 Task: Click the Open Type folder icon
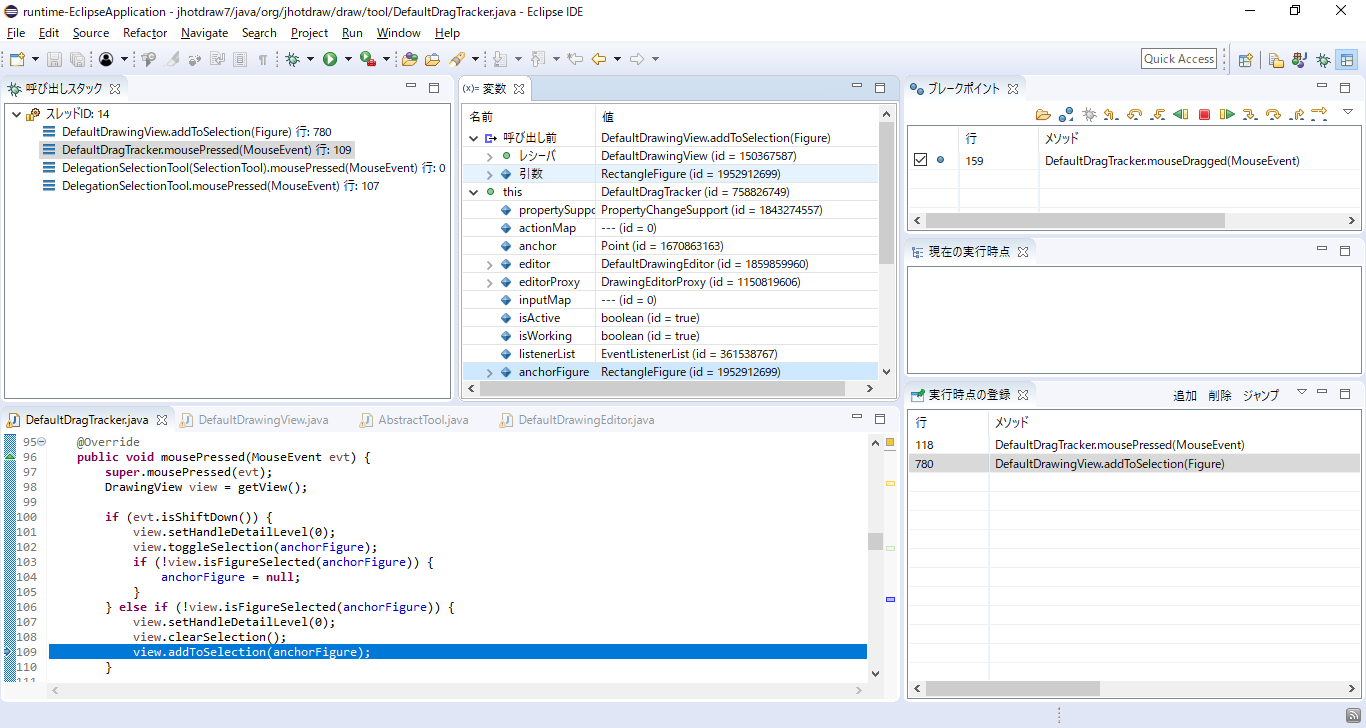[x=410, y=59]
